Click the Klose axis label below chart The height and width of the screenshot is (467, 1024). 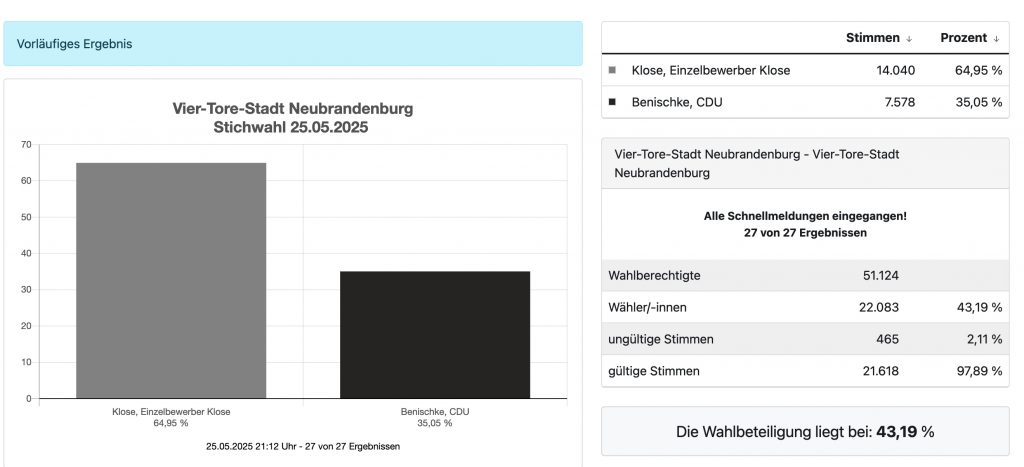[171, 417]
